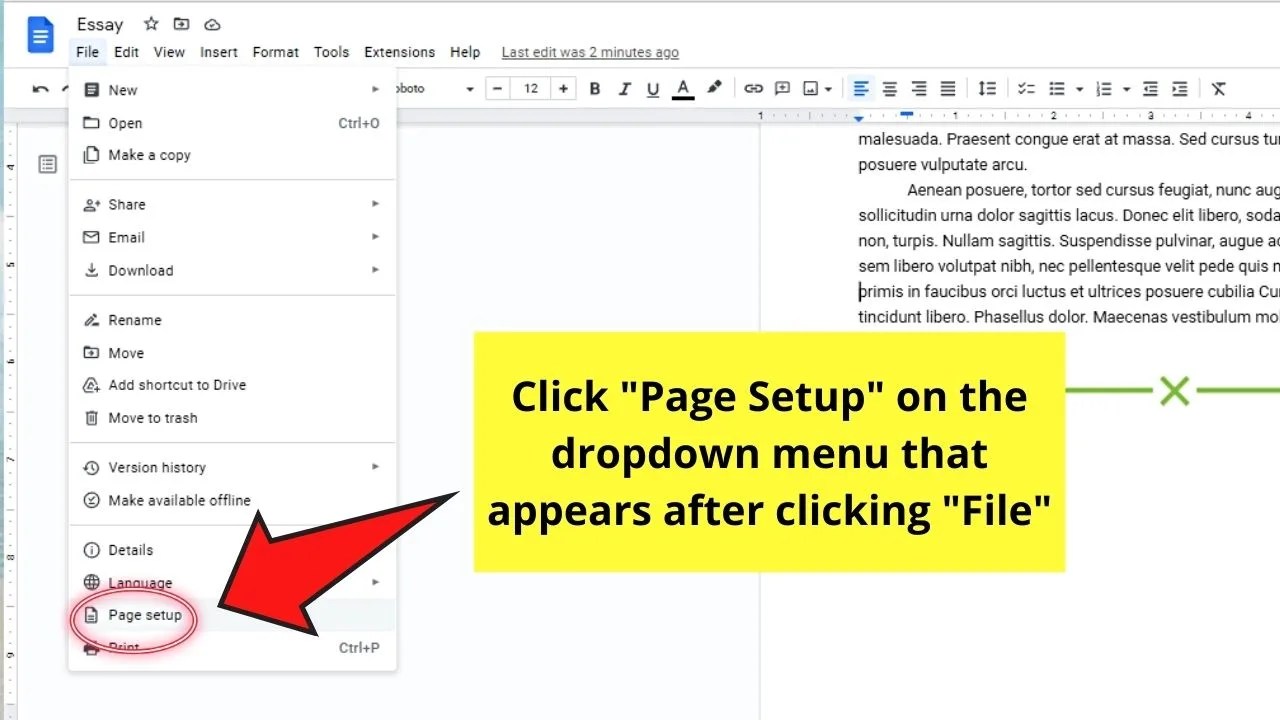The width and height of the screenshot is (1280, 720).
Task: Clear all text formatting
Action: pyautogui.click(x=1218, y=88)
